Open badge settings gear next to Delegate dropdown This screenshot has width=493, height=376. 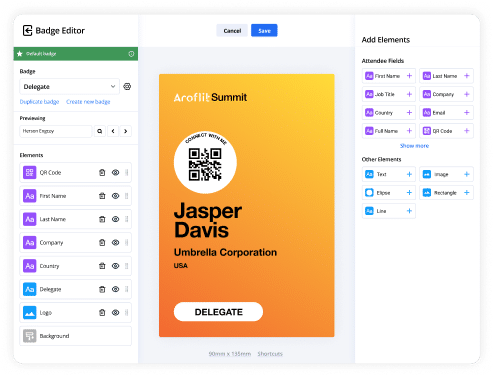tap(127, 87)
